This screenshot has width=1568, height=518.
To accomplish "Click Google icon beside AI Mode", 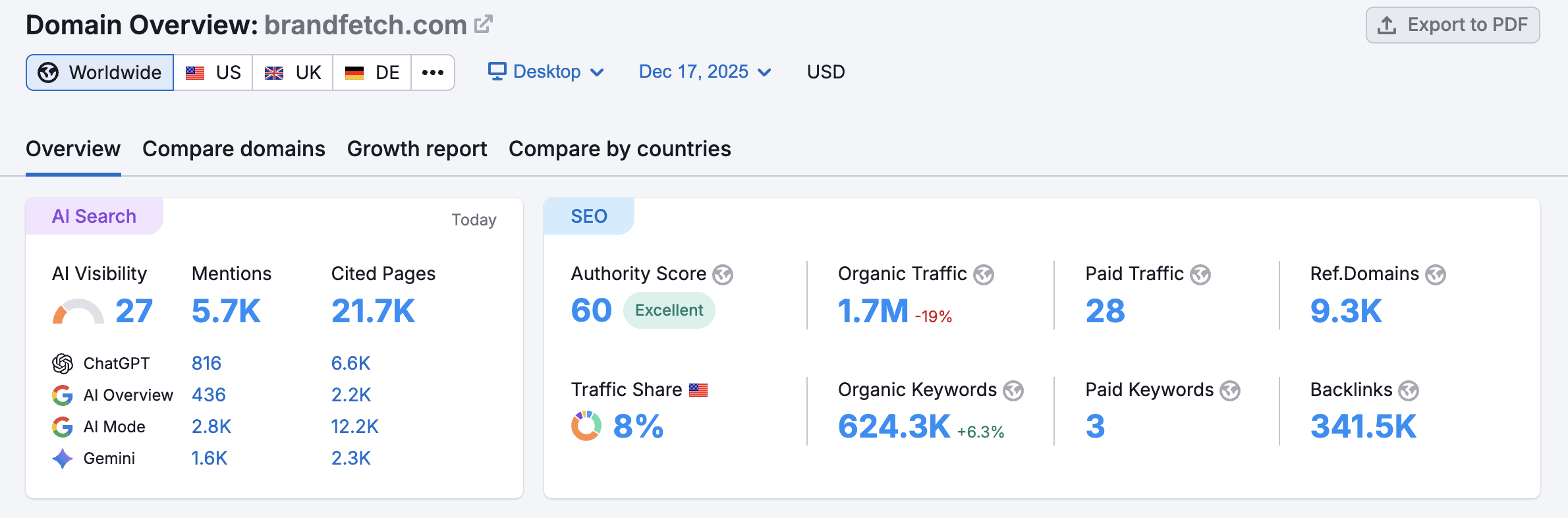I will (x=63, y=426).
